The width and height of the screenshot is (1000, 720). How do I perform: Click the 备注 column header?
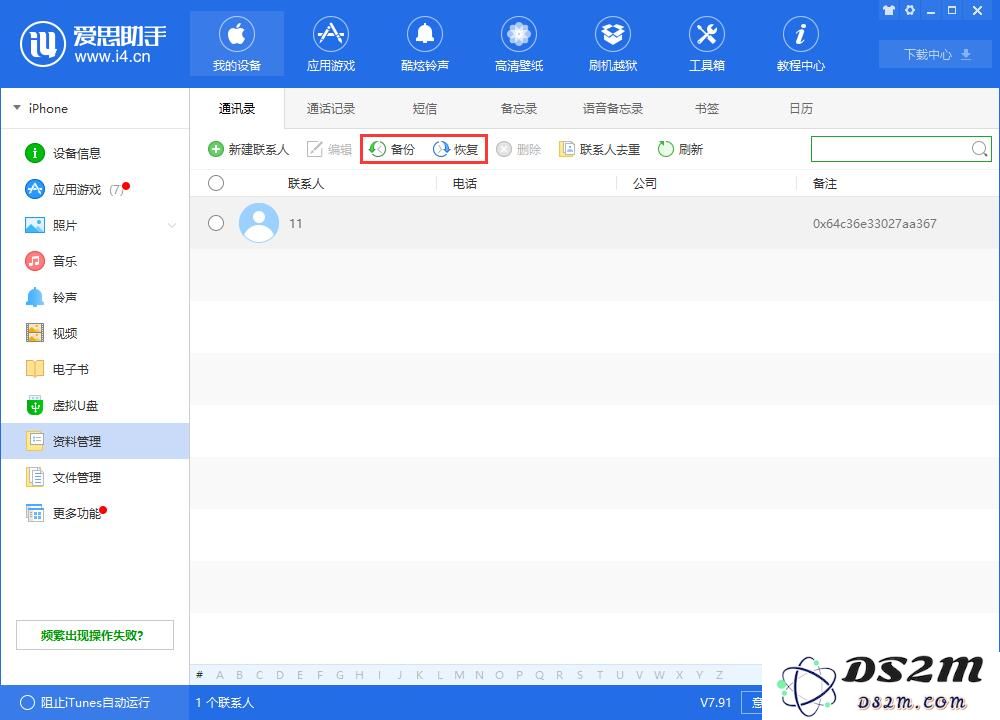pos(824,184)
